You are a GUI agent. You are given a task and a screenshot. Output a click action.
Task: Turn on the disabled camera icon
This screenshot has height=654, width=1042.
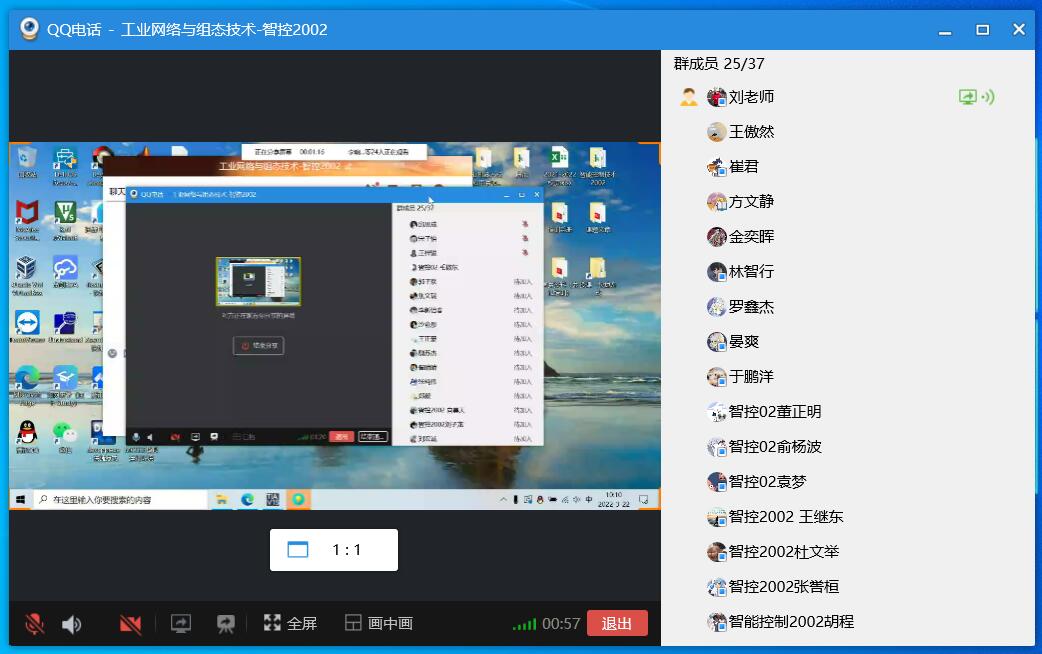coord(131,623)
